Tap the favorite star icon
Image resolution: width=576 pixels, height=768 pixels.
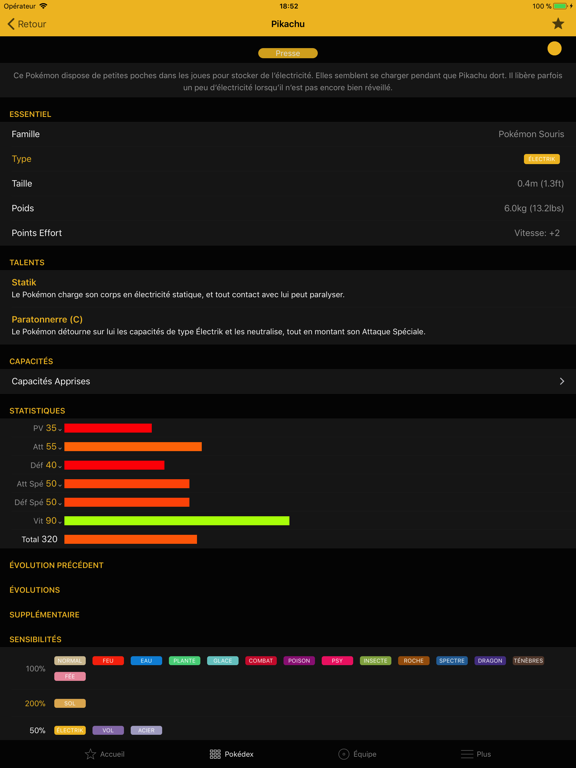[558, 24]
